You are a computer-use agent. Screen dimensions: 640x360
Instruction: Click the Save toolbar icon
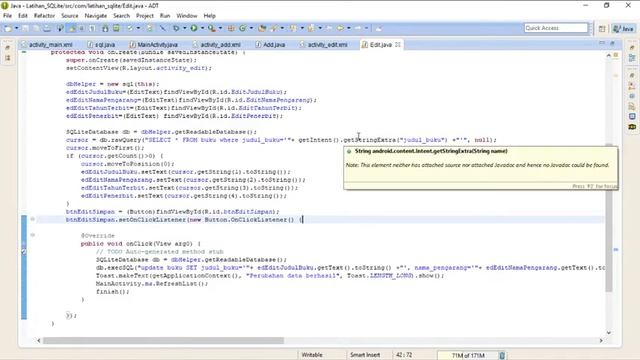[x=26, y=28]
